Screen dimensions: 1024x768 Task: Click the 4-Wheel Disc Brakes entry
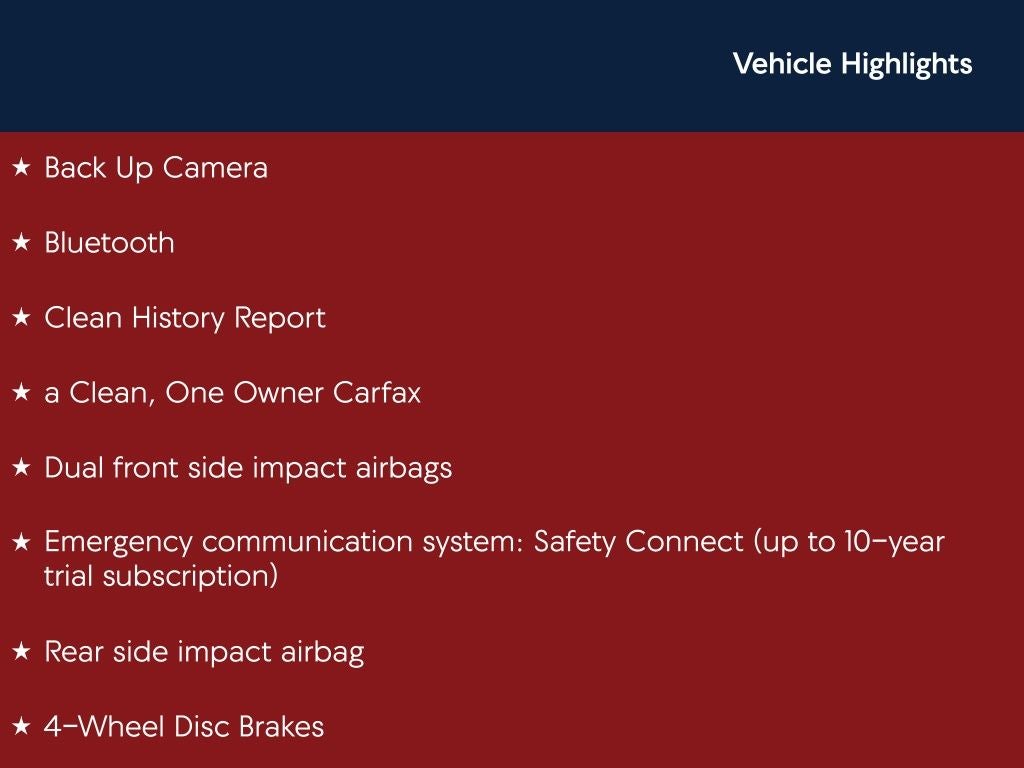point(184,727)
